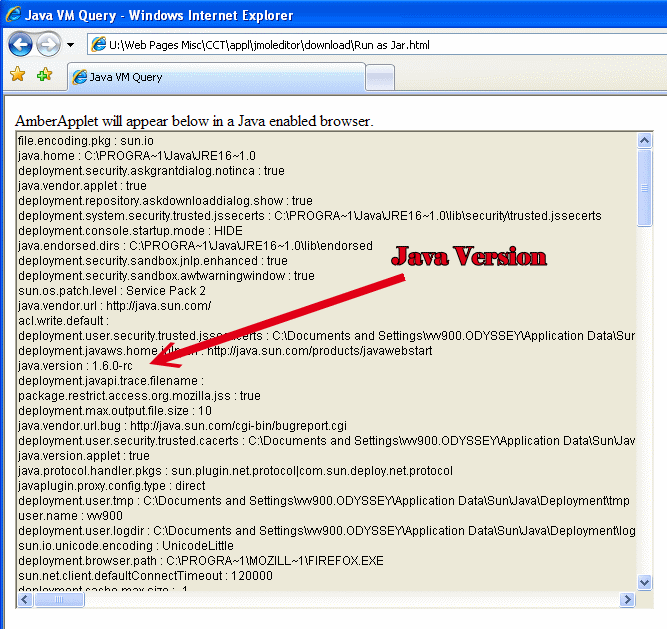This screenshot has width=667, height=629.
Task: Click 'deployment.repository.askdownloaddialog.show : true' line
Action: pyautogui.click(x=165, y=201)
